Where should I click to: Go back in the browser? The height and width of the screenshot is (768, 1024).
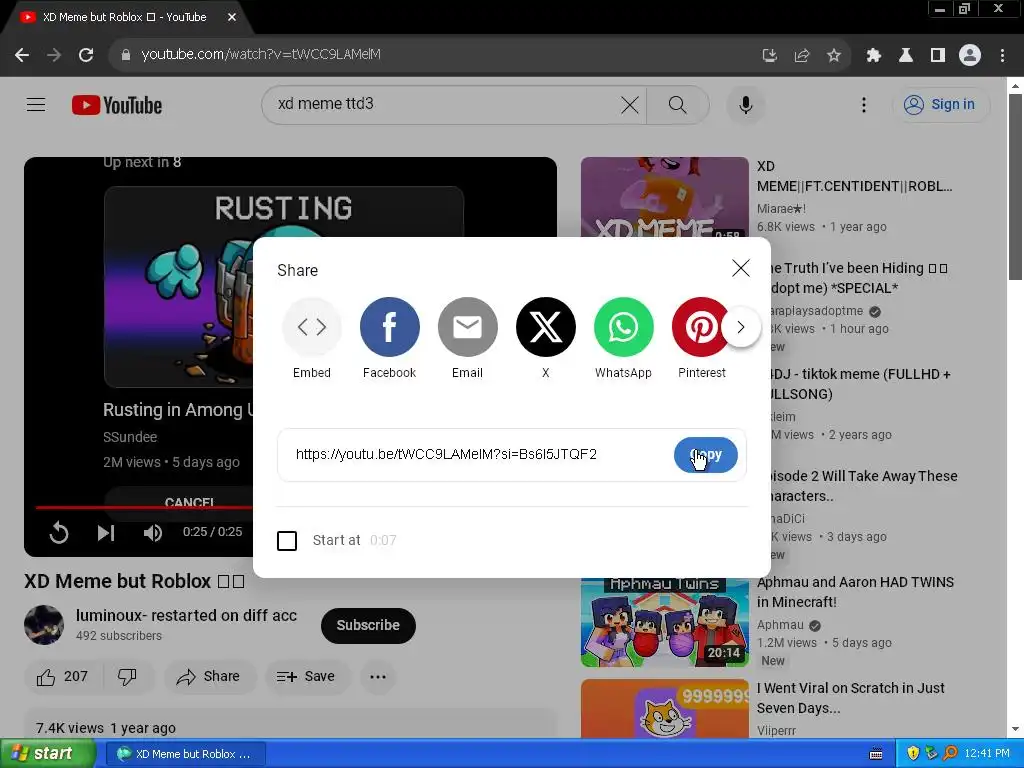22,55
